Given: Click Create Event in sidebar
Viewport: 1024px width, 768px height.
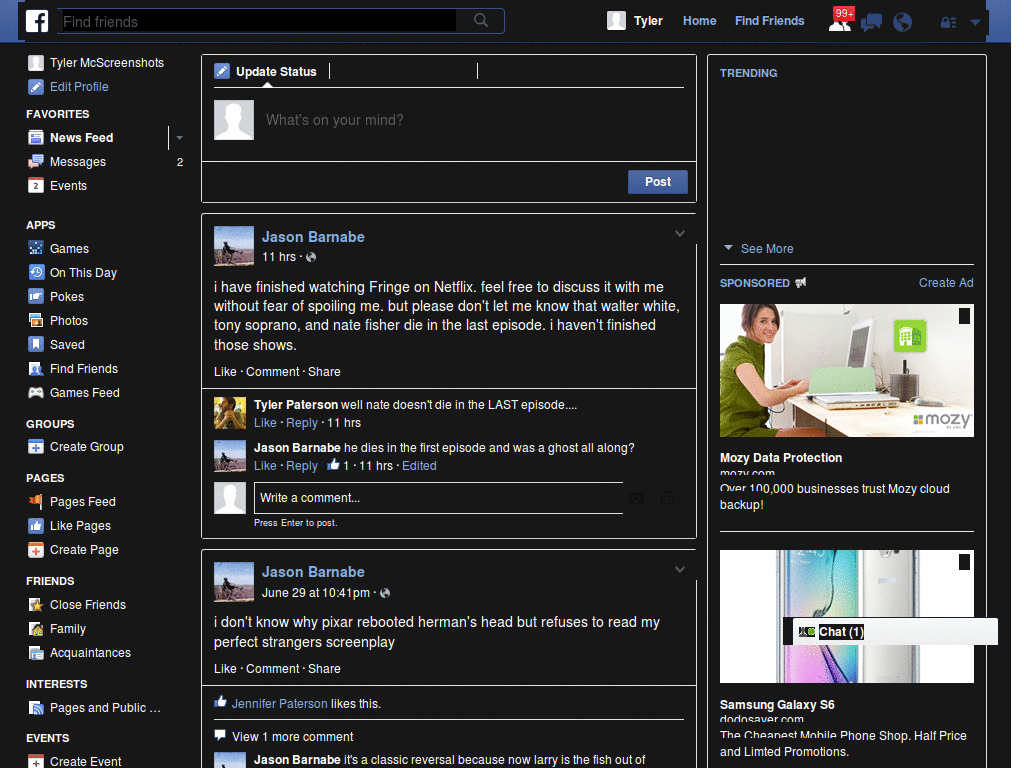Looking at the screenshot, I should coord(86,761).
